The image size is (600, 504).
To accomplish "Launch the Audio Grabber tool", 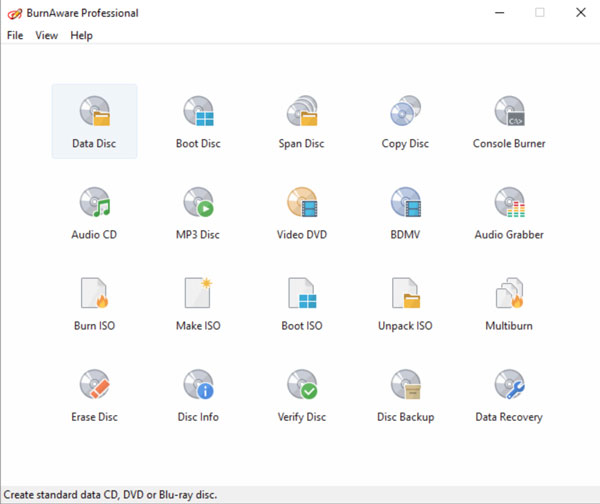I will click(x=509, y=212).
